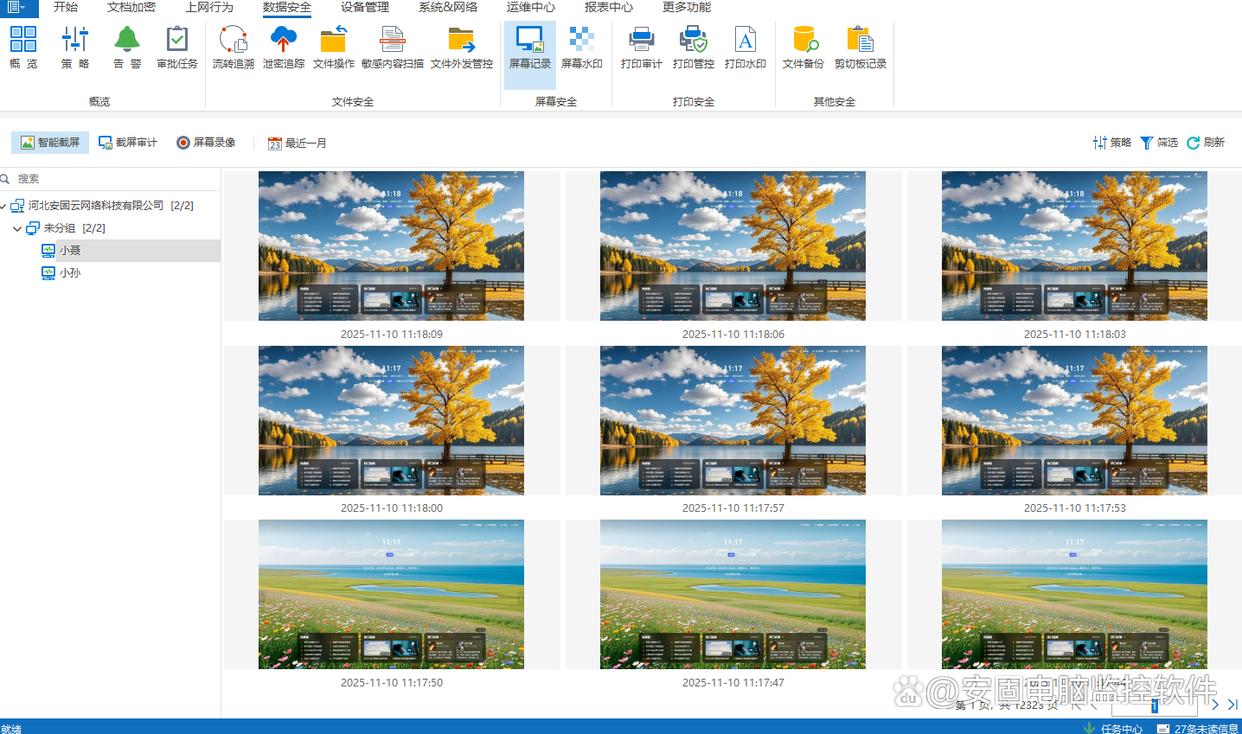Select the 智能截屏 view toggle
1242x734 pixels.
click(x=50, y=143)
